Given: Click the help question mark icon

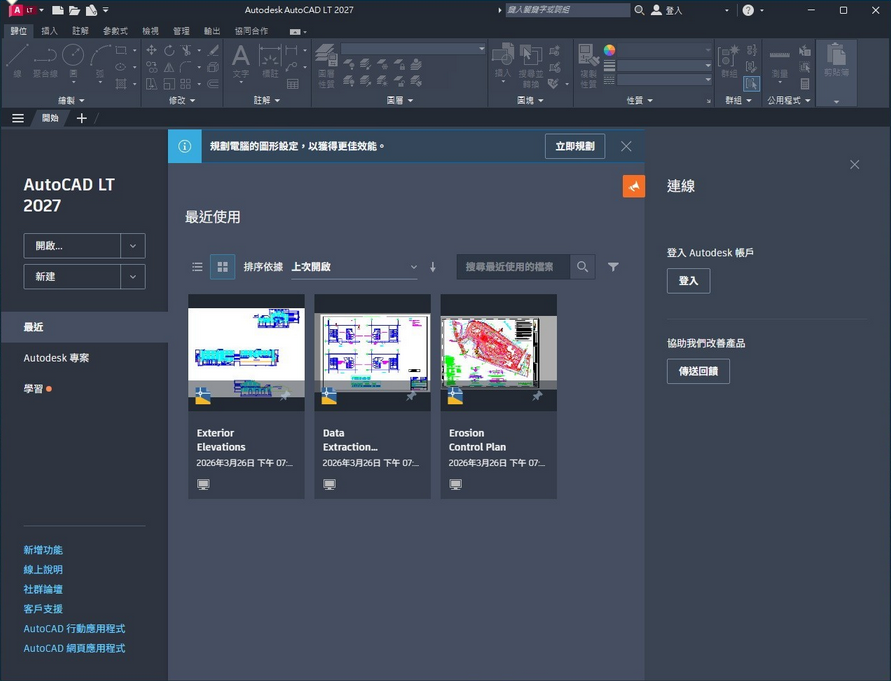Looking at the screenshot, I should (x=748, y=10).
